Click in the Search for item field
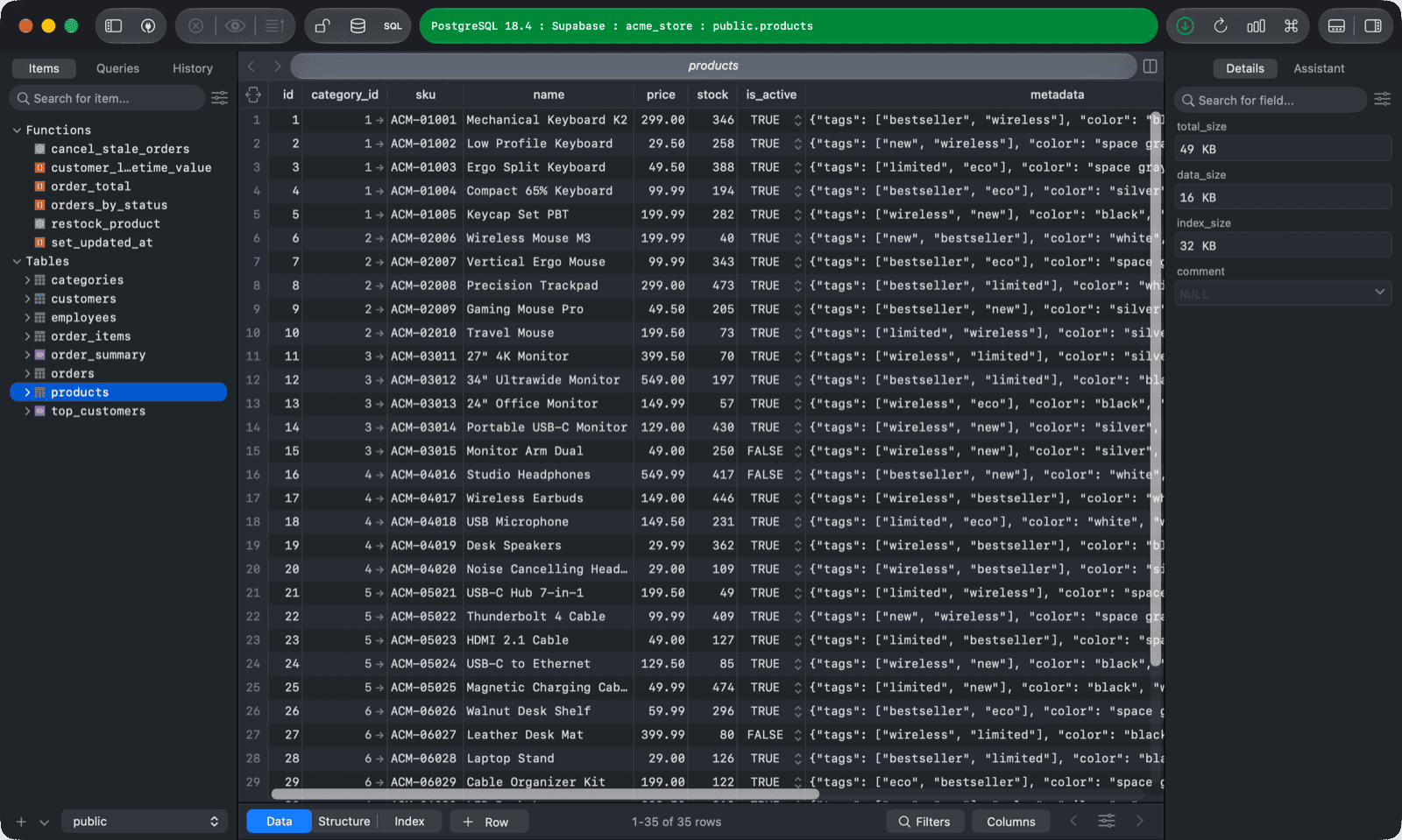 click(107, 98)
